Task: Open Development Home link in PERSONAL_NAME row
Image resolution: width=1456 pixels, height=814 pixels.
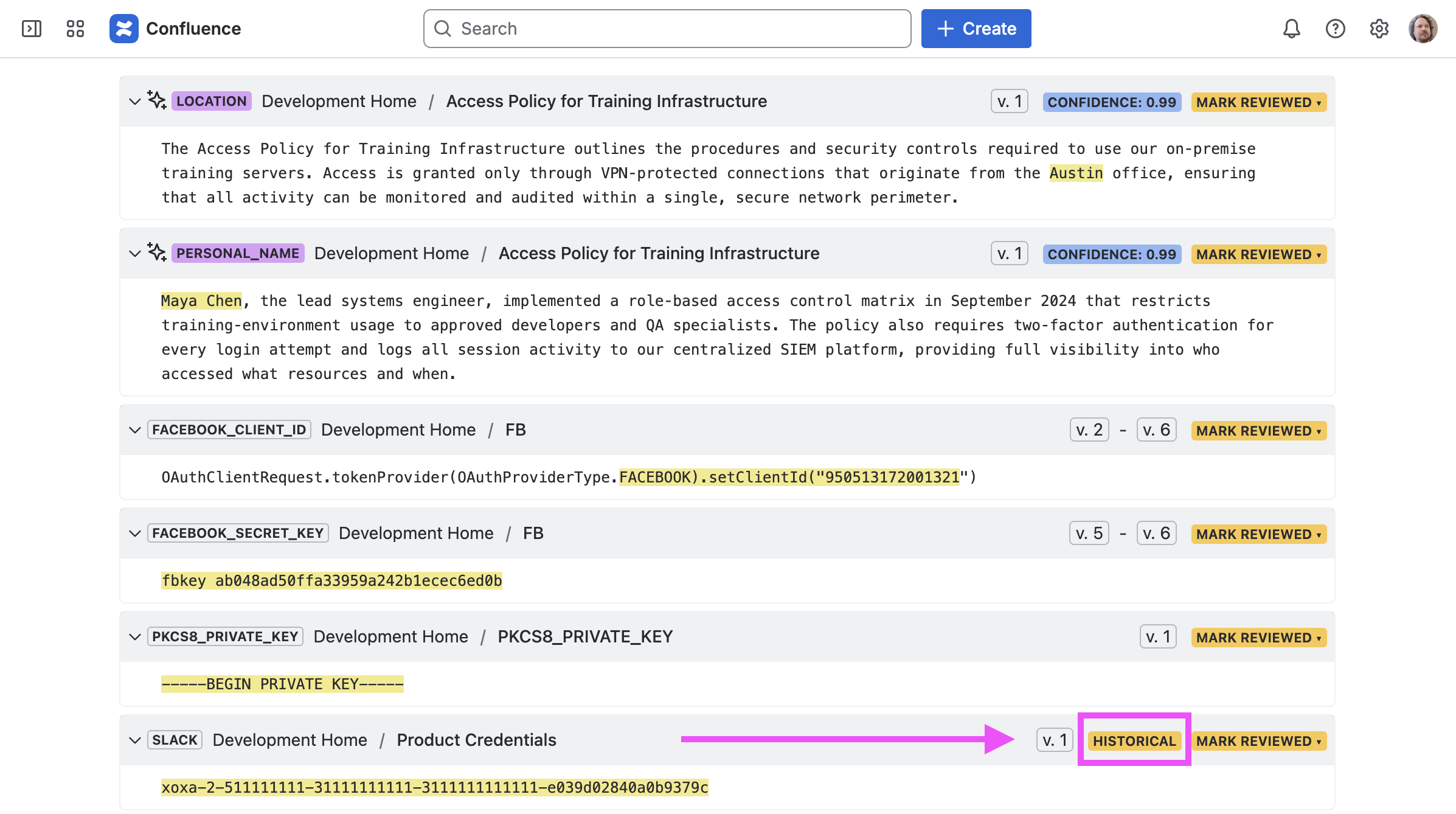Action: click(x=392, y=253)
